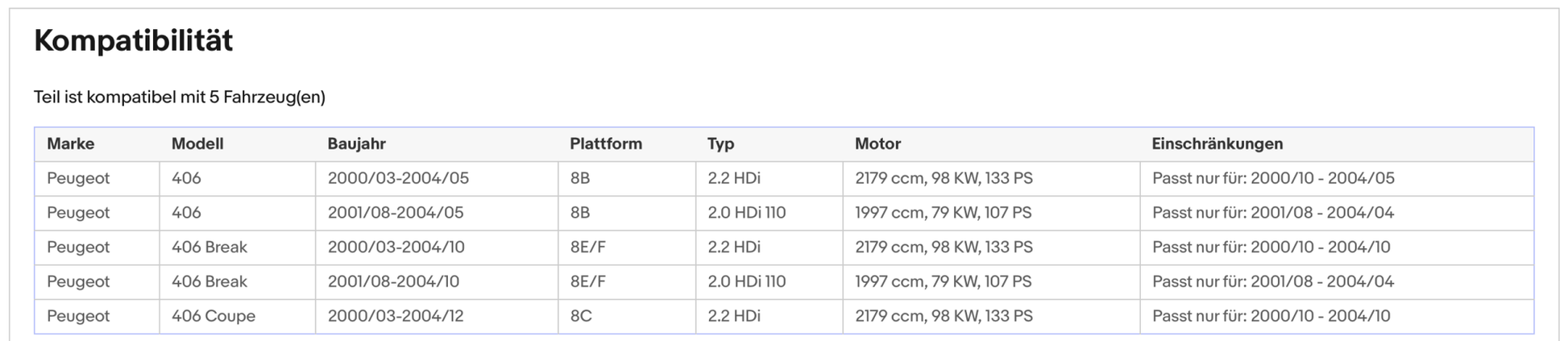Click the "Teil ist kompatibel mit 5 Fahrzeug(en)" text

point(180,98)
